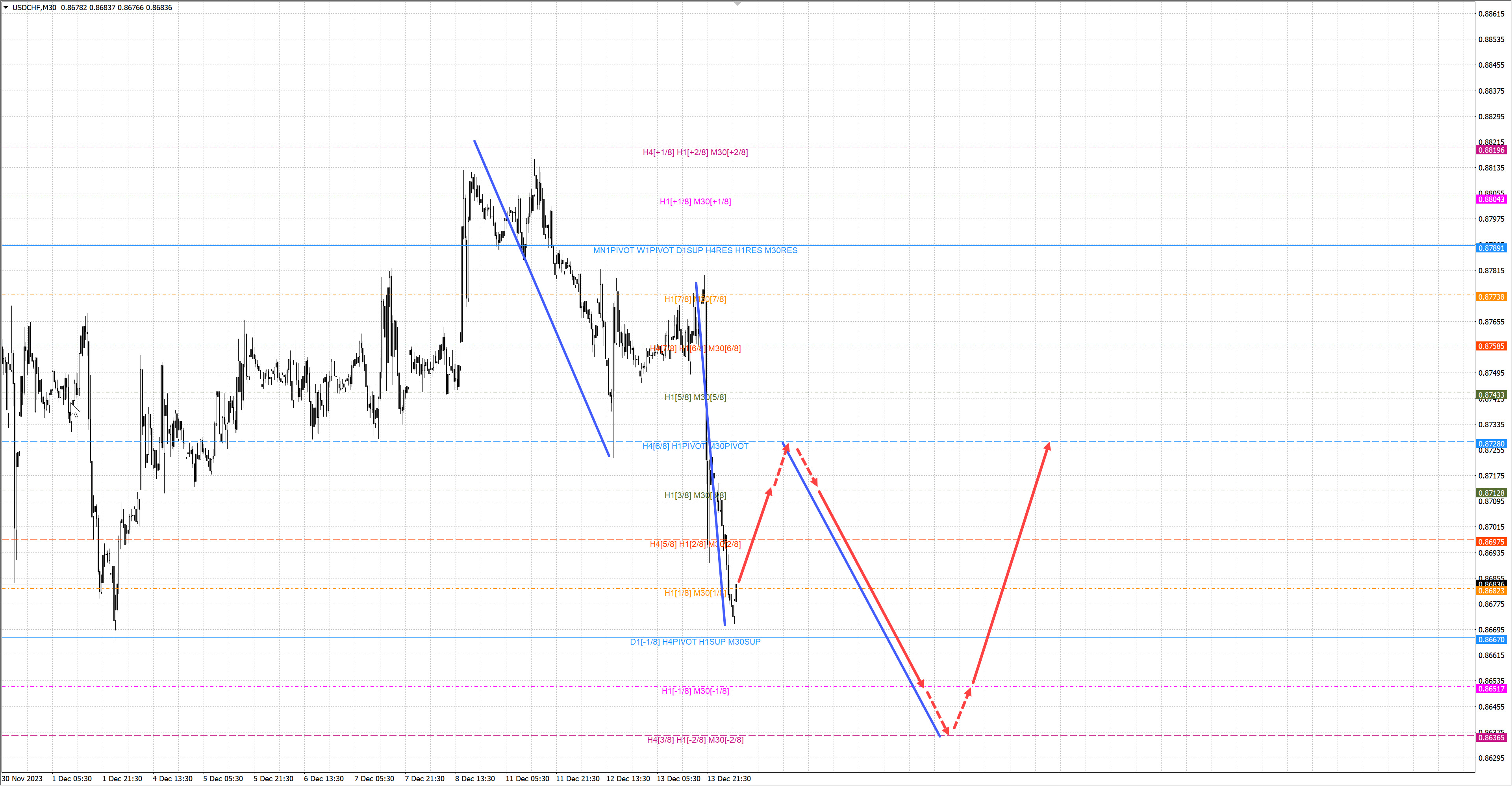Click the H4[+1/8] H1[+2/8] M30[+2/8] label
The width and height of the screenshot is (1512, 786).
(695, 153)
